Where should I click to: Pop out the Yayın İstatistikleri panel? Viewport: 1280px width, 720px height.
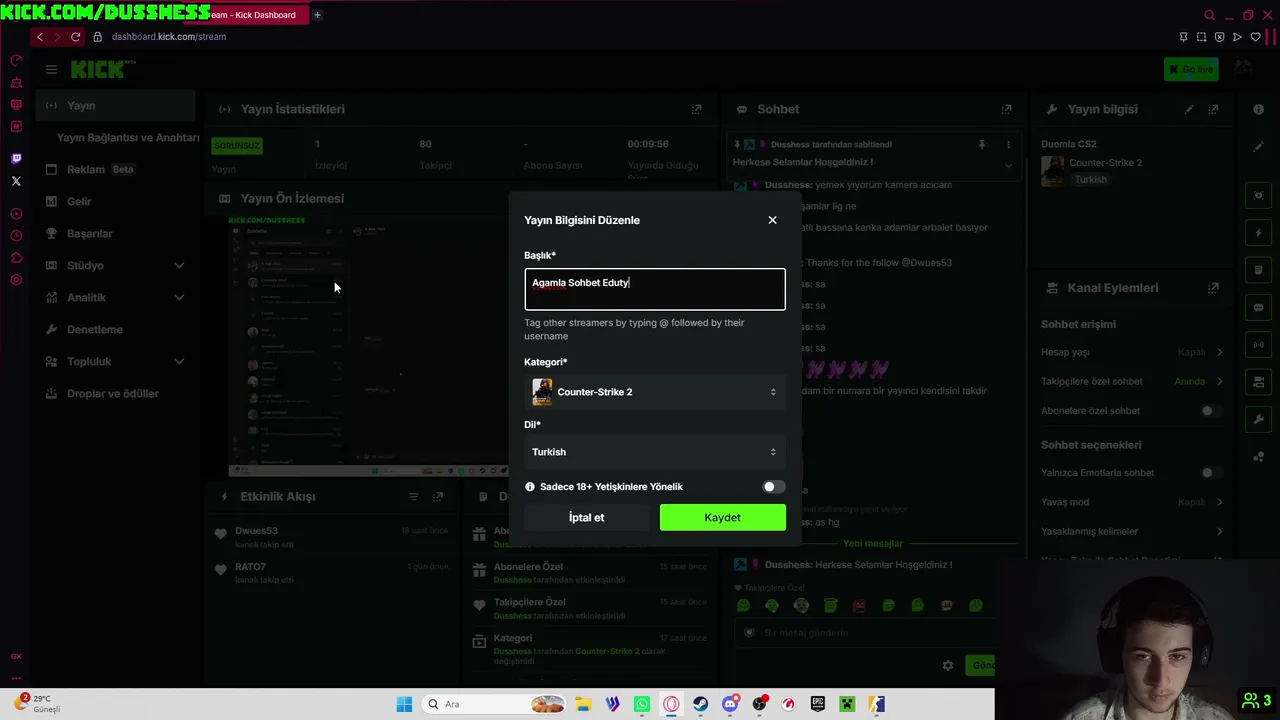[x=697, y=109]
